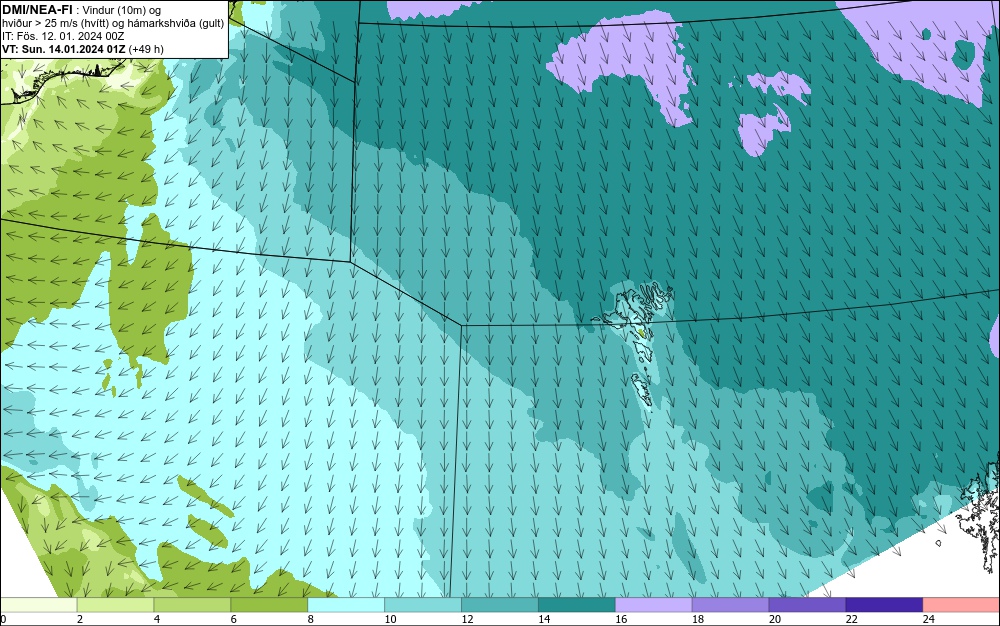Click the 'IT: Fös. 12. 01. 2024 00Z' line
The height and width of the screenshot is (626, 1000).
pyautogui.click(x=62, y=36)
